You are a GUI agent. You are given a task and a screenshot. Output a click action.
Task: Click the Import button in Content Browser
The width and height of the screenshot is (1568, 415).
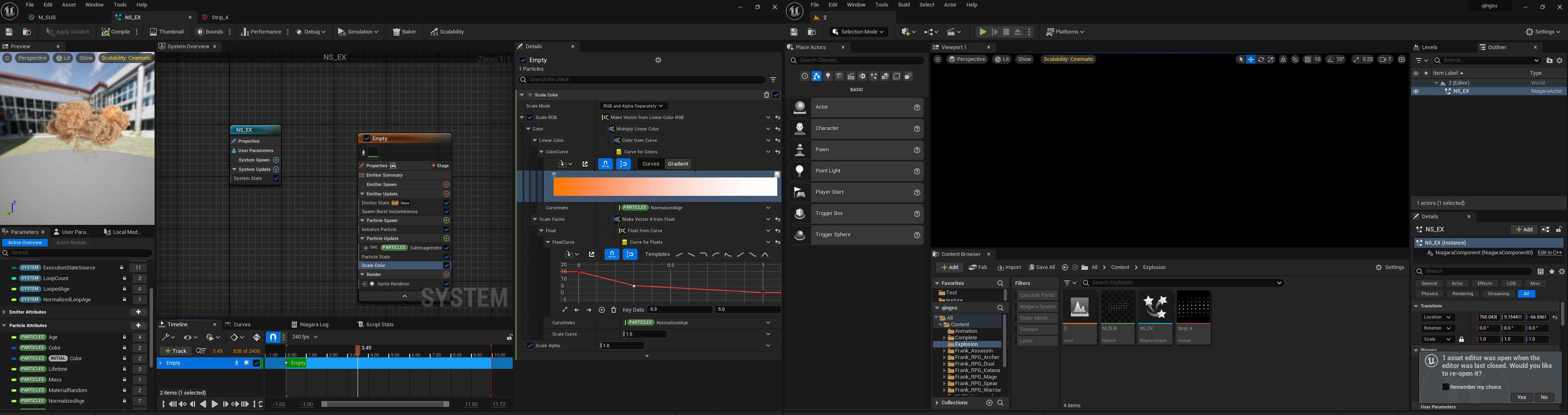tap(1009, 267)
